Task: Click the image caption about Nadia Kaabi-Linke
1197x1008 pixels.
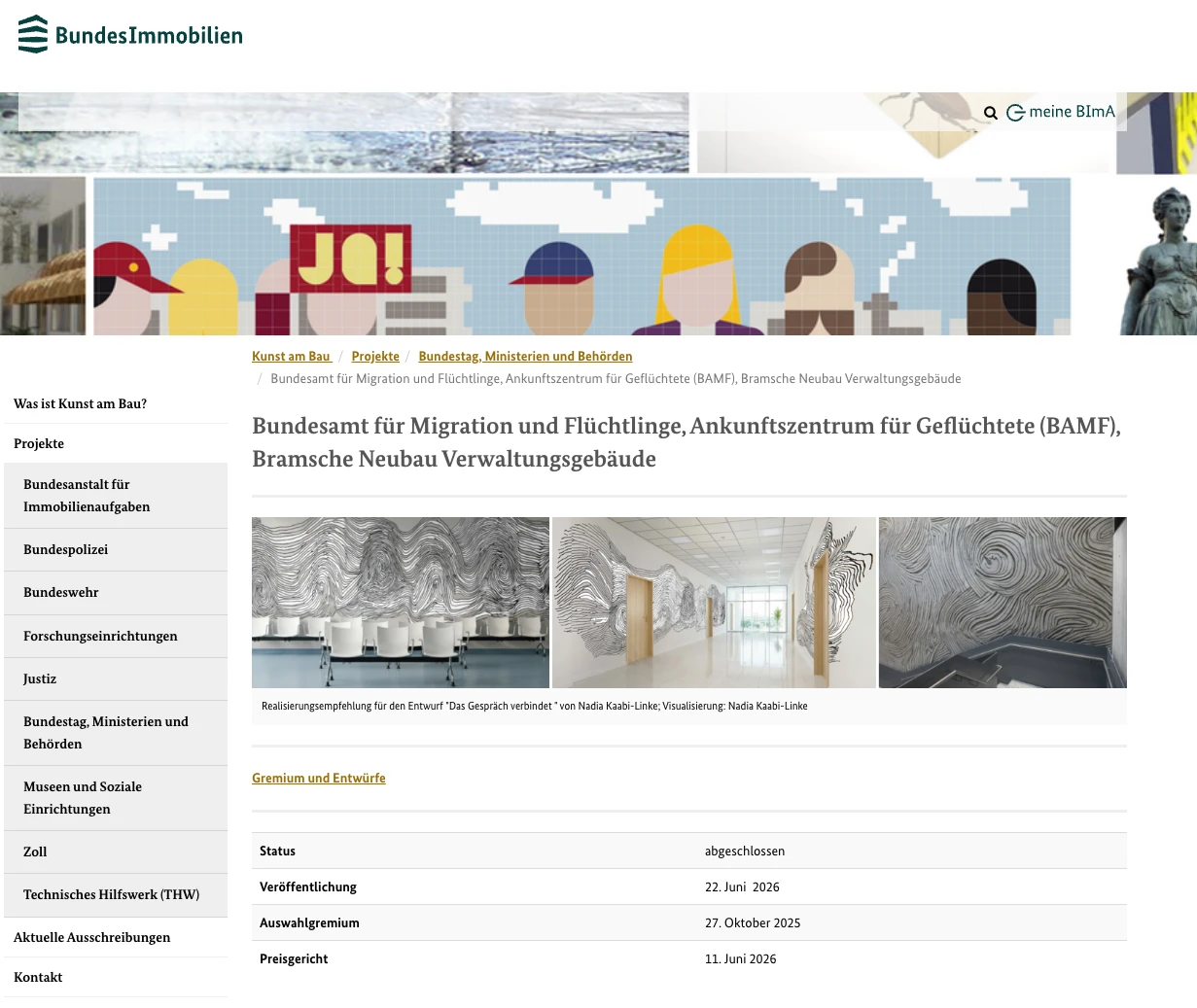Action: point(535,706)
